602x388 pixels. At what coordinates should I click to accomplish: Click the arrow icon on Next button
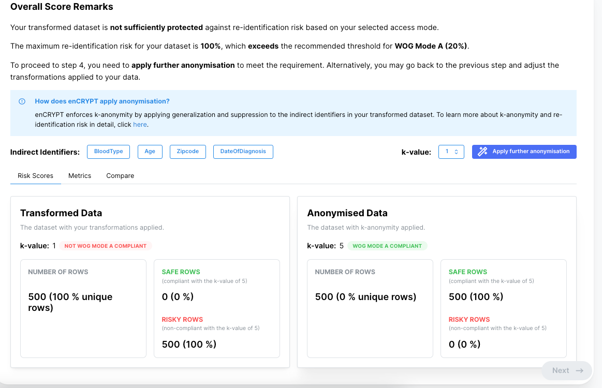[x=580, y=371]
